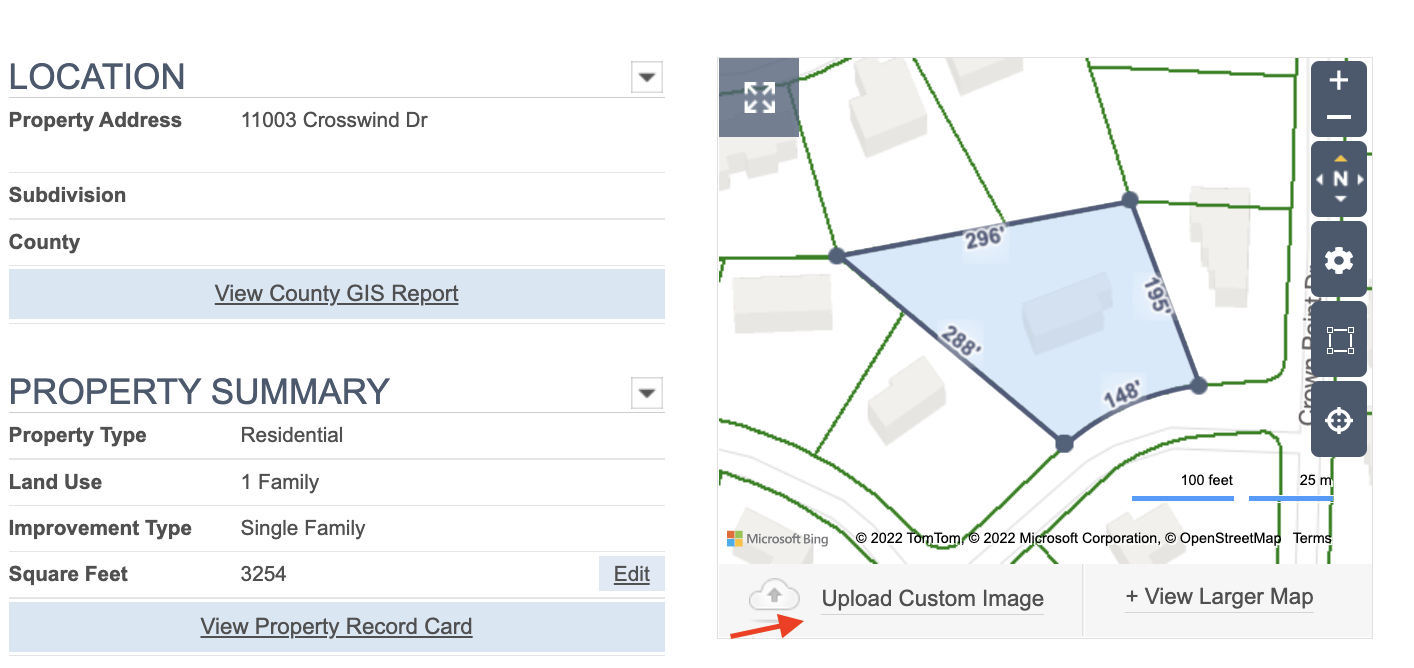The height and width of the screenshot is (668, 1414).
Task: Zoom in on the parcel map
Action: (1338, 81)
